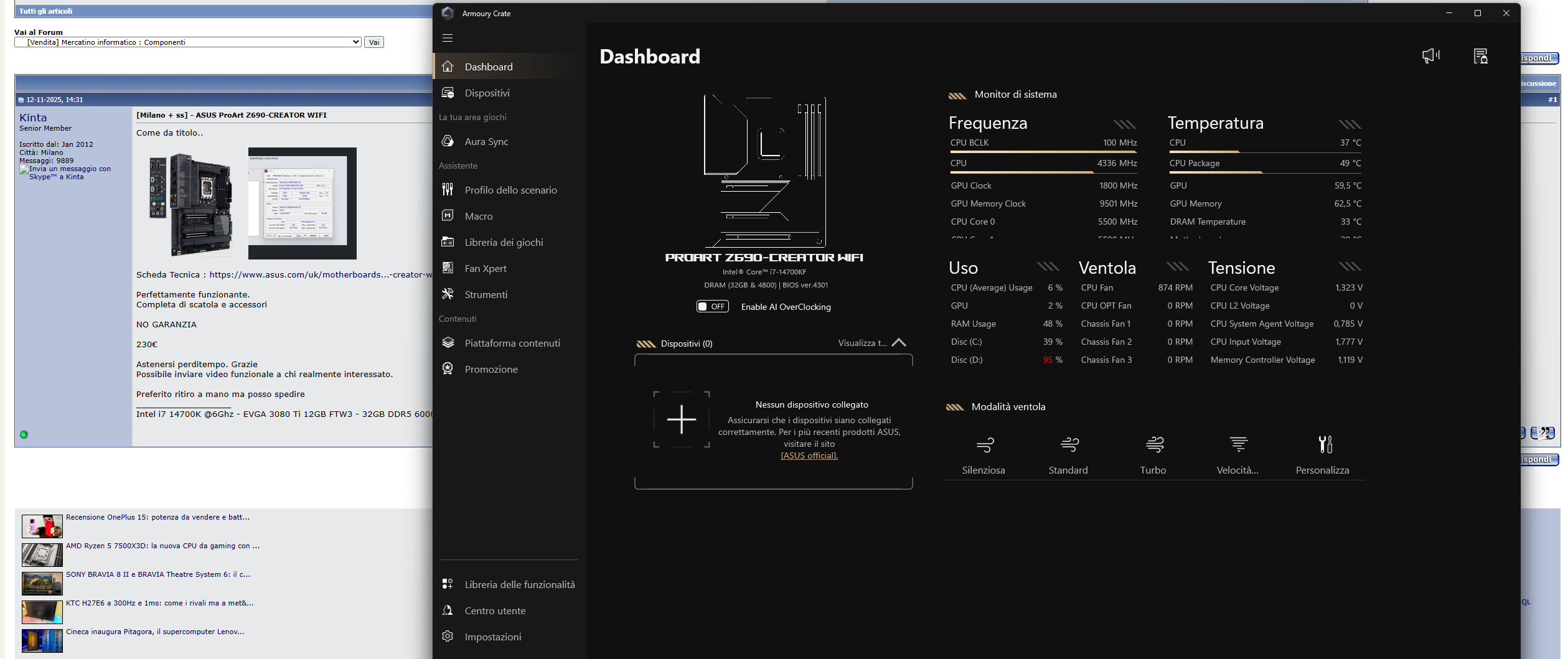Click the Centro utente bell icon
The width and height of the screenshot is (1568, 659).
(x=448, y=610)
